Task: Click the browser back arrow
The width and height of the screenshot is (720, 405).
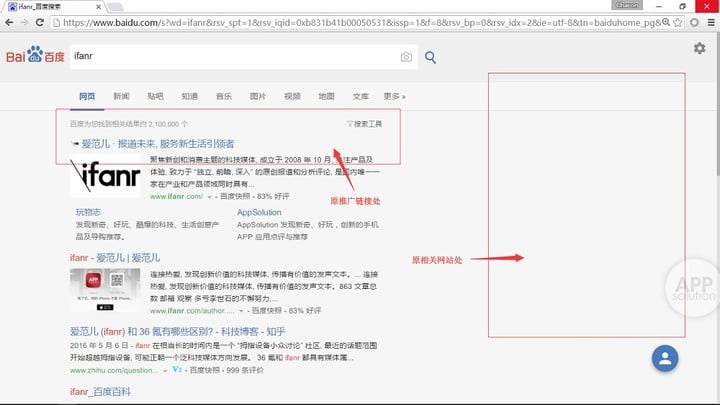Action: [x=9, y=22]
